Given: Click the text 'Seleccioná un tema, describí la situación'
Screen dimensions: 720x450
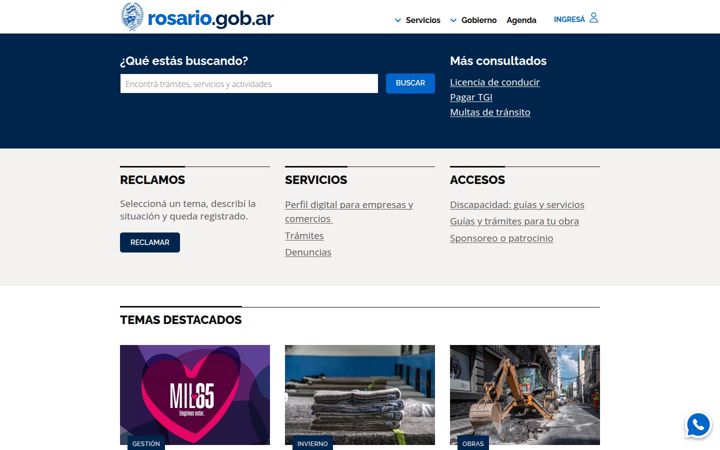Looking at the screenshot, I should click(x=188, y=210).
